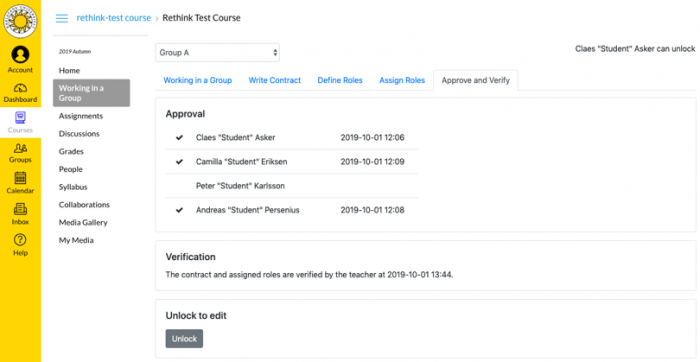Click the Unlock button

[x=184, y=339]
